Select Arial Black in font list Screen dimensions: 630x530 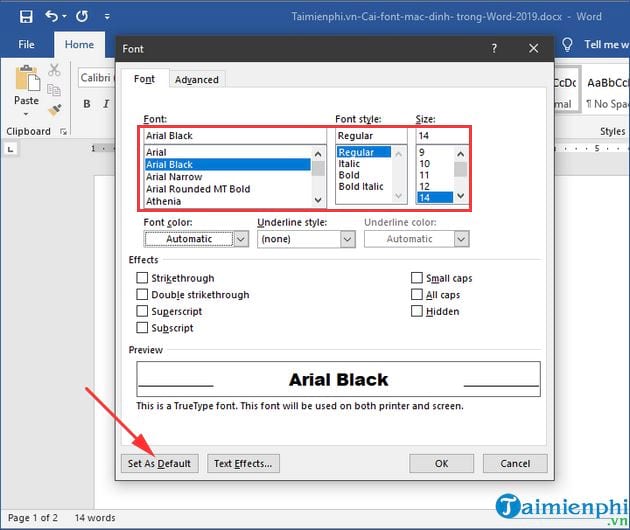click(x=227, y=164)
